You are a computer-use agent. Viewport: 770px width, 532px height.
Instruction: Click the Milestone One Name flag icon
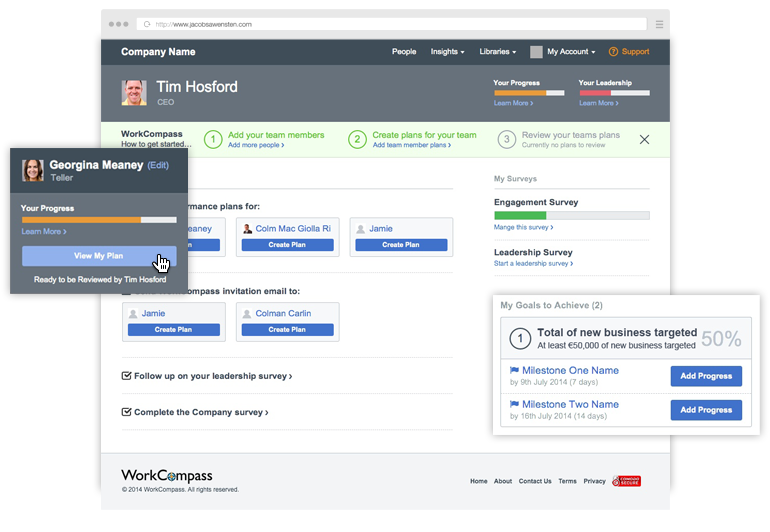click(514, 370)
